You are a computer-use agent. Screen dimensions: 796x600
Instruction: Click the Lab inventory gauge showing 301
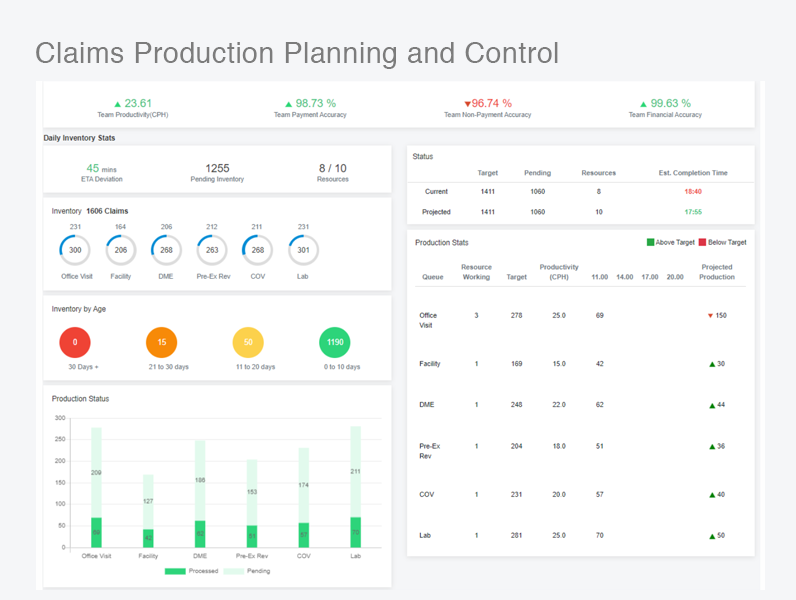303,250
